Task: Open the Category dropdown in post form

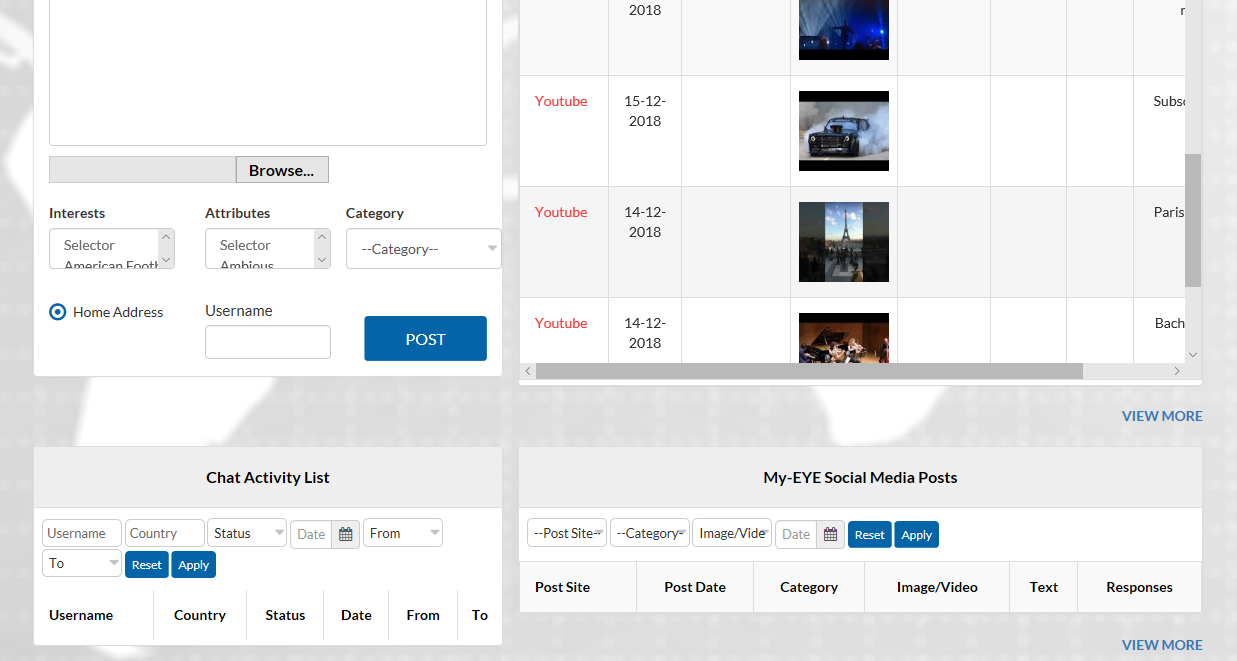Action: tap(424, 249)
